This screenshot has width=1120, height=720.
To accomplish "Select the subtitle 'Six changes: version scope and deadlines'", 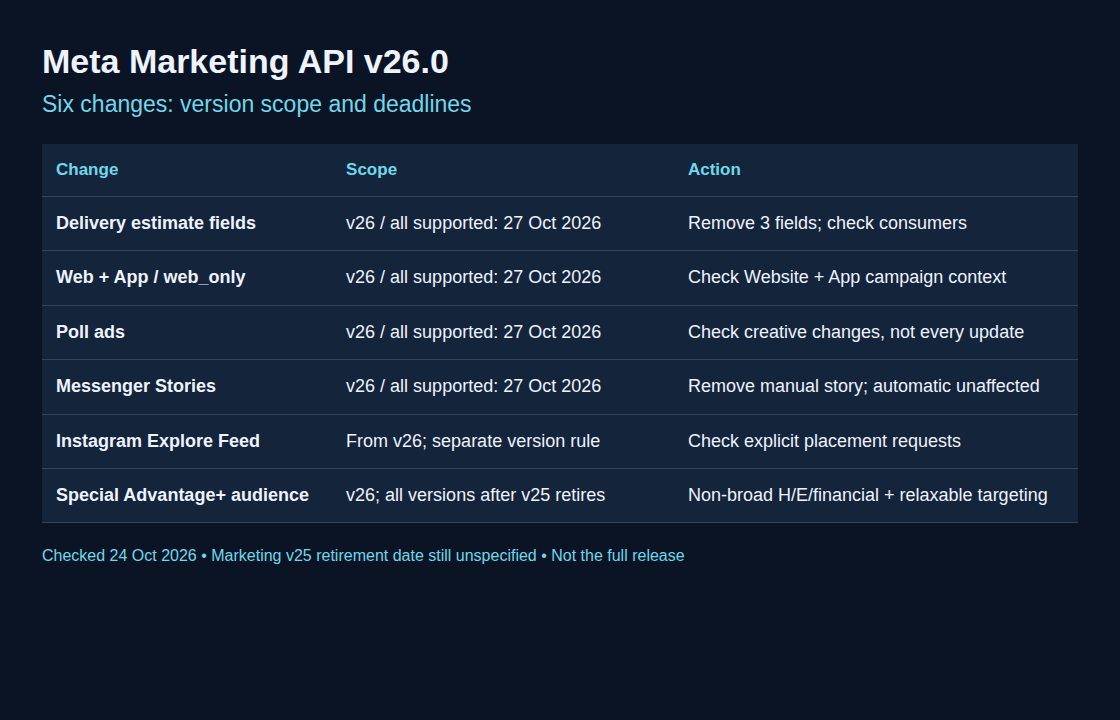I will (256, 104).
